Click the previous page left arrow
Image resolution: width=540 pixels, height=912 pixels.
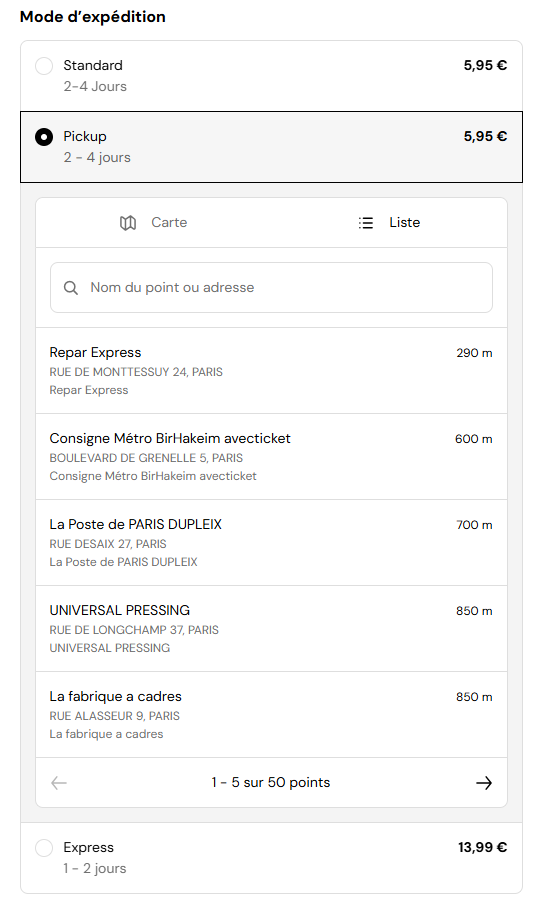tap(59, 783)
